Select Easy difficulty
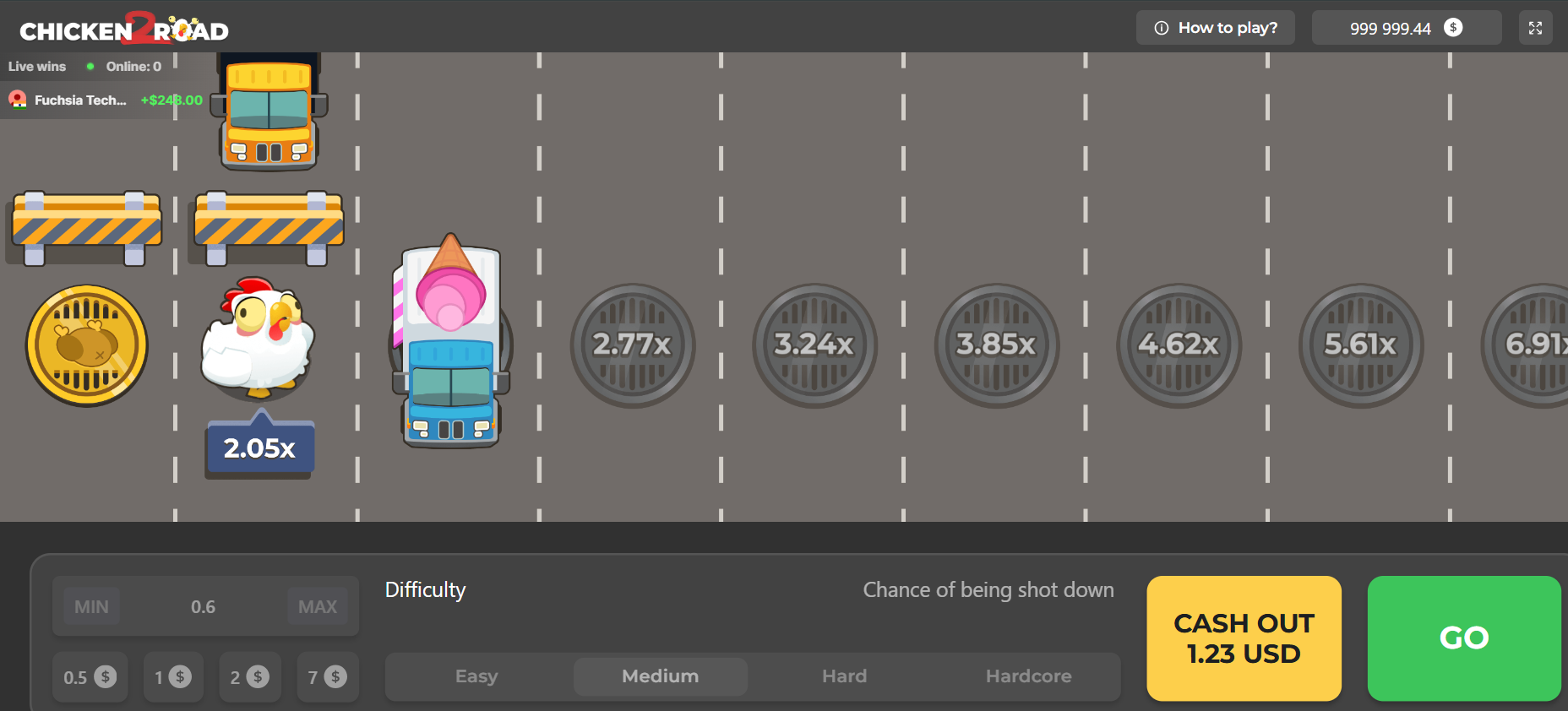 click(x=476, y=676)
